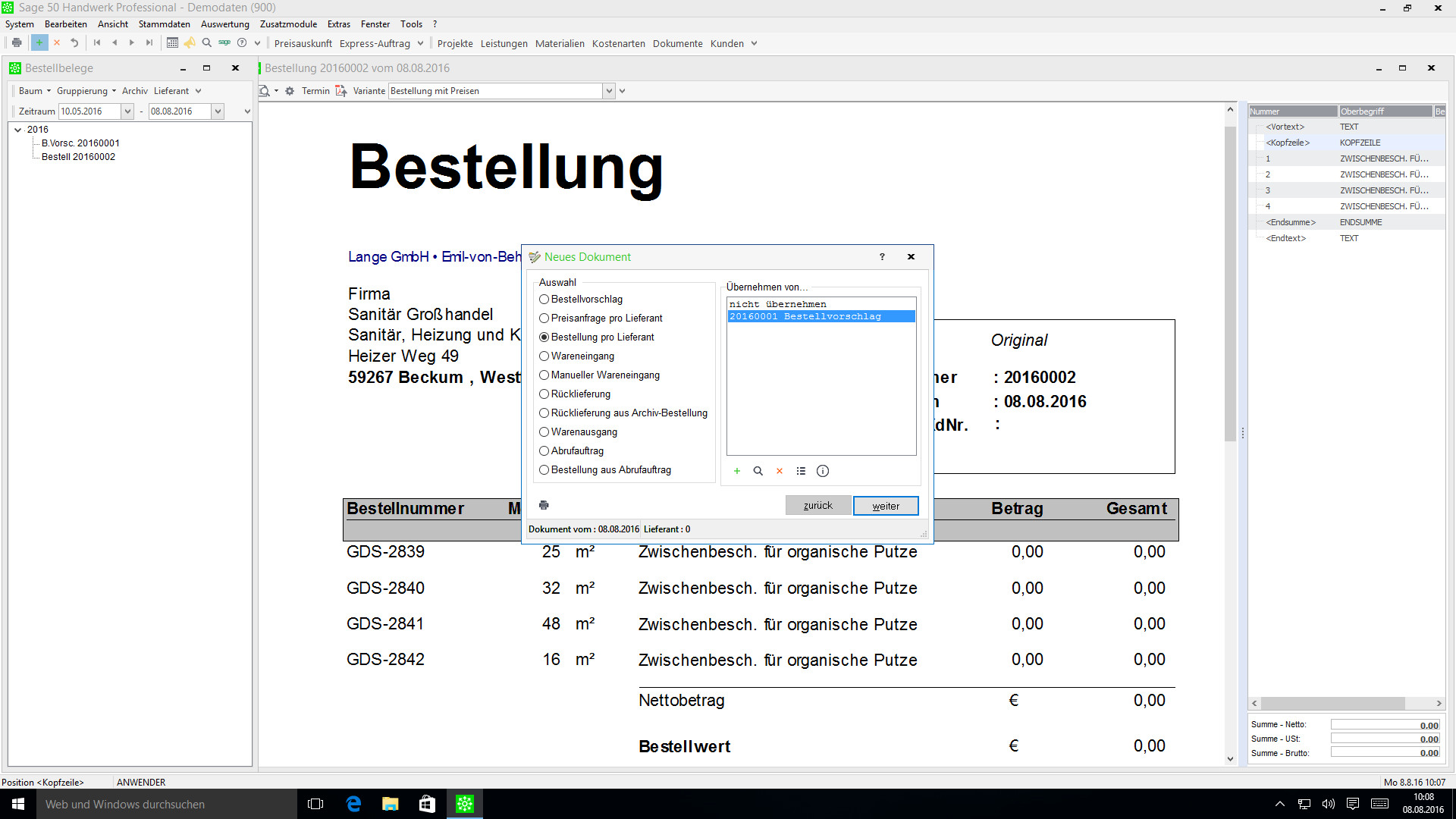Open Materialien from toolbar

pyautogui.click(x=560, y=43)
